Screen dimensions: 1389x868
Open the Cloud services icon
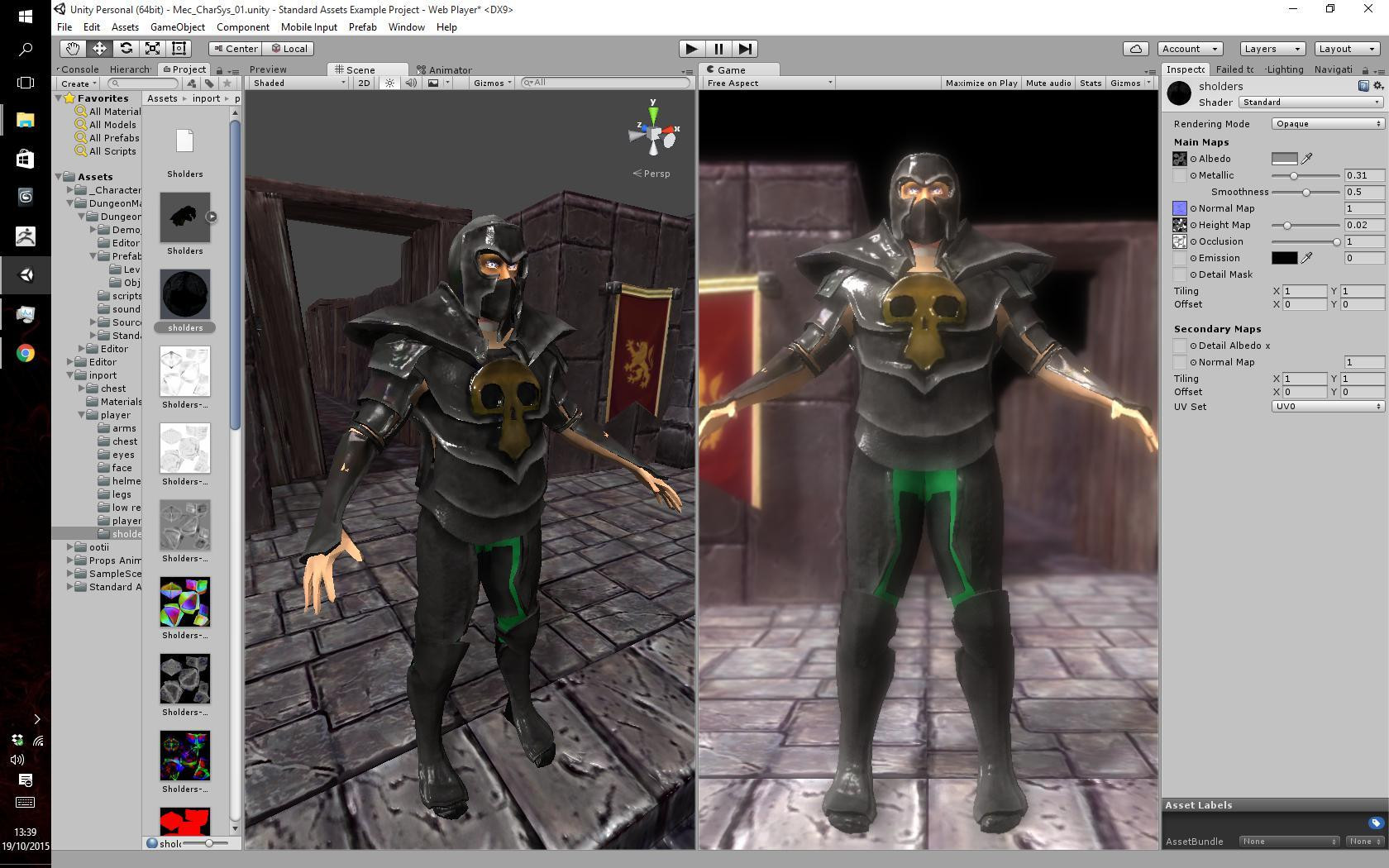[x=1136, y=49]
